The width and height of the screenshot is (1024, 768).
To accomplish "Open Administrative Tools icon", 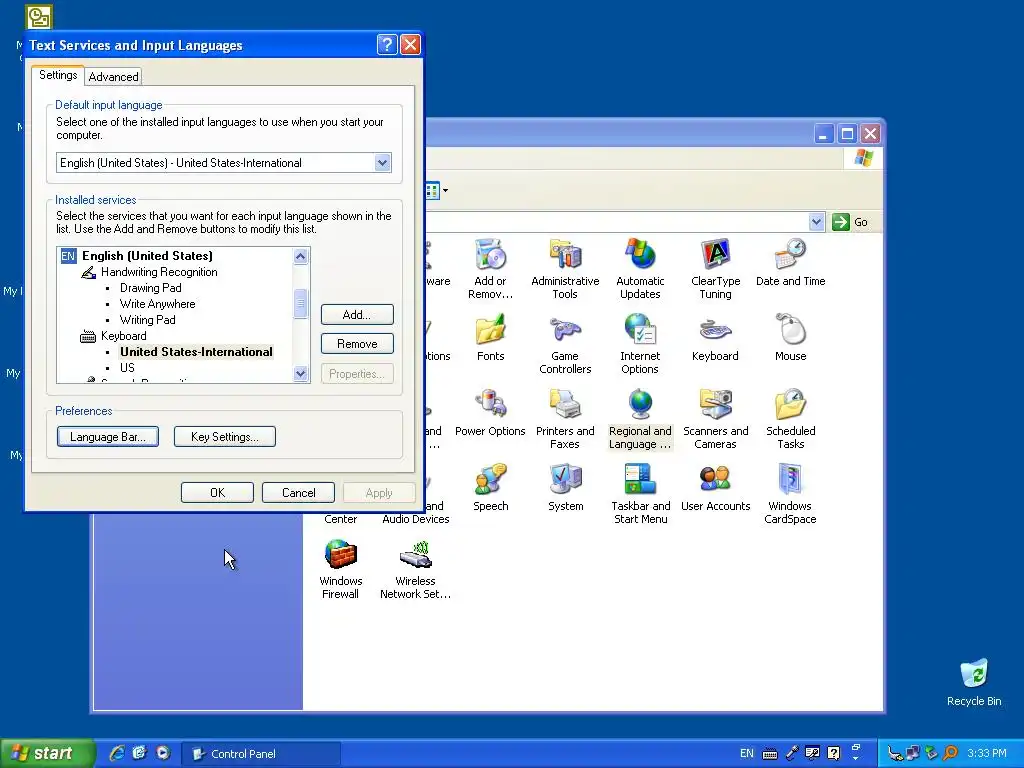I will tap(565, 269).
